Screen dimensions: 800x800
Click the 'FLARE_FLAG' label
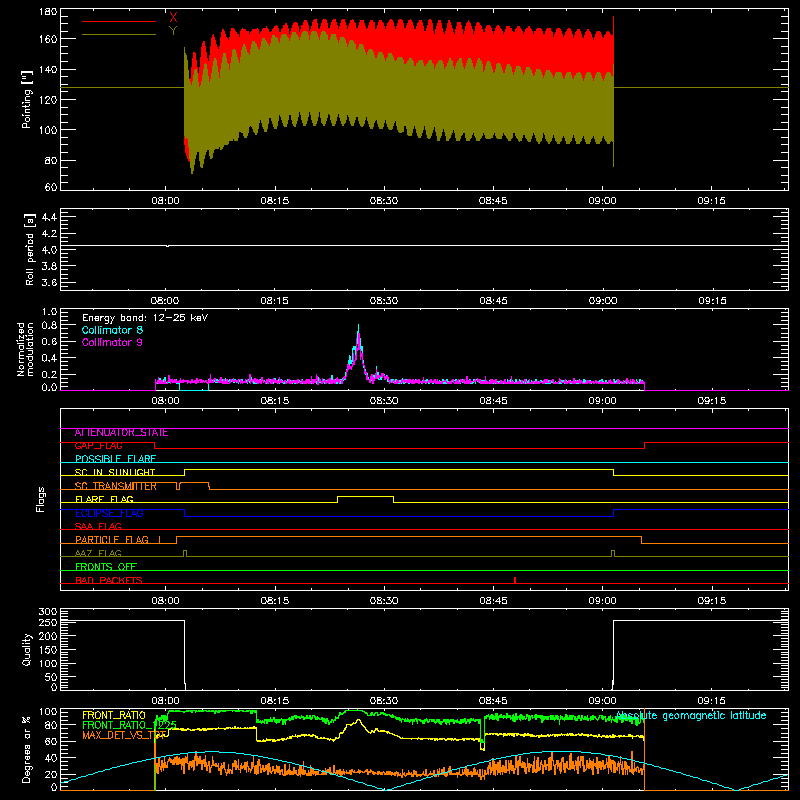104,499
